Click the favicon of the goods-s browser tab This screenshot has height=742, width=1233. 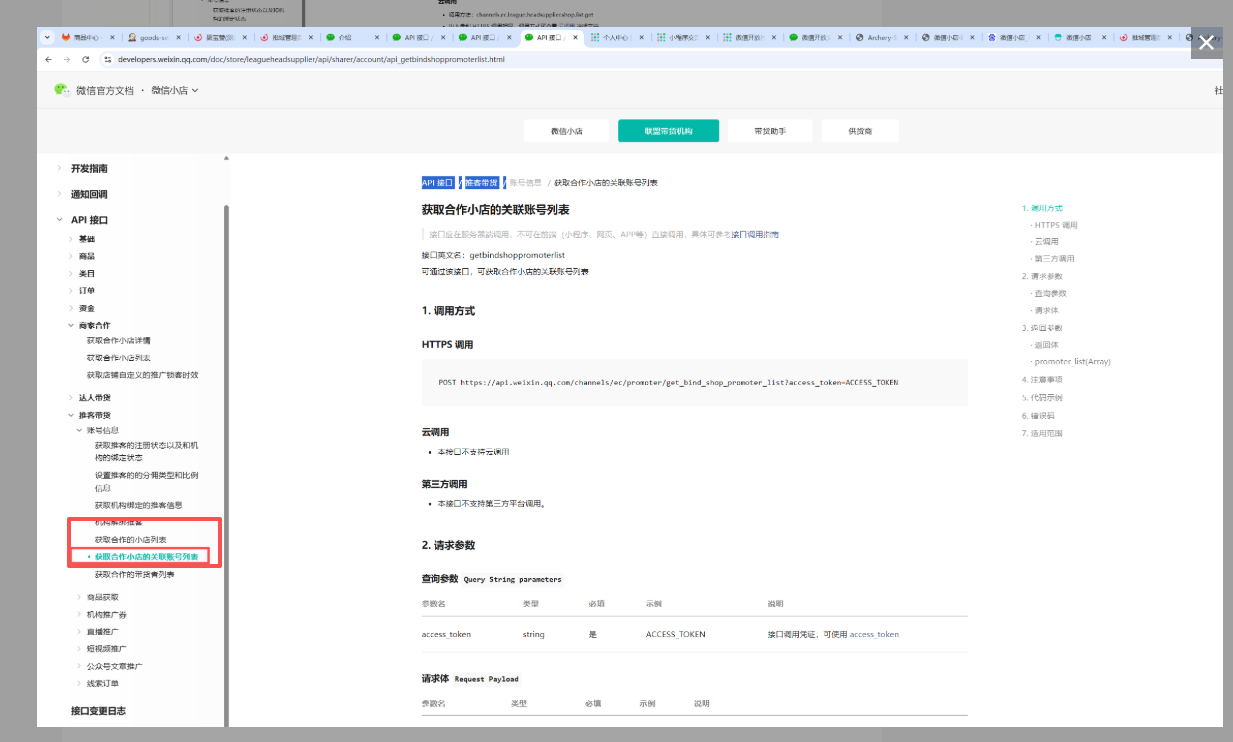point(133,37)
